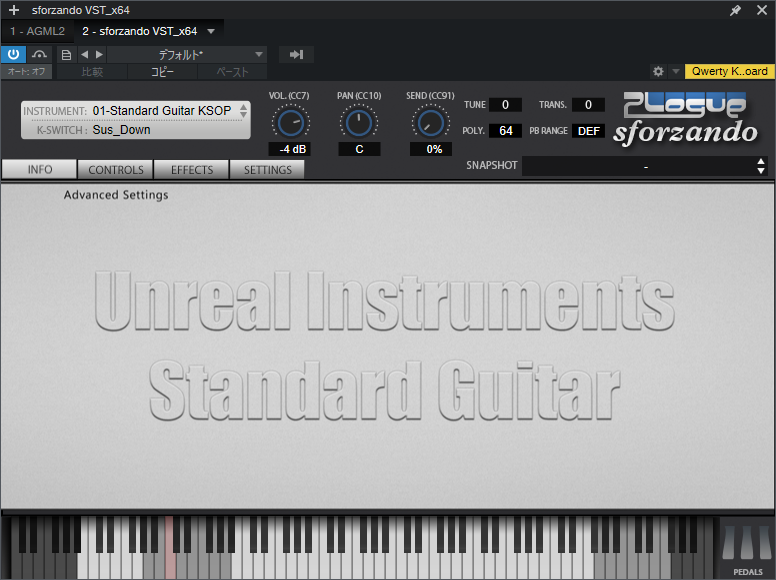Click the Advanced Settings label
Screen dimensions: 776x580
(x=116, y=195)
